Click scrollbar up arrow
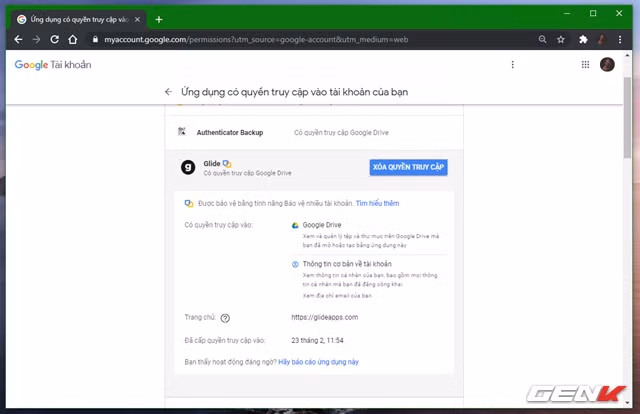Screen dimensions: 640x414 tap(628, 55)
